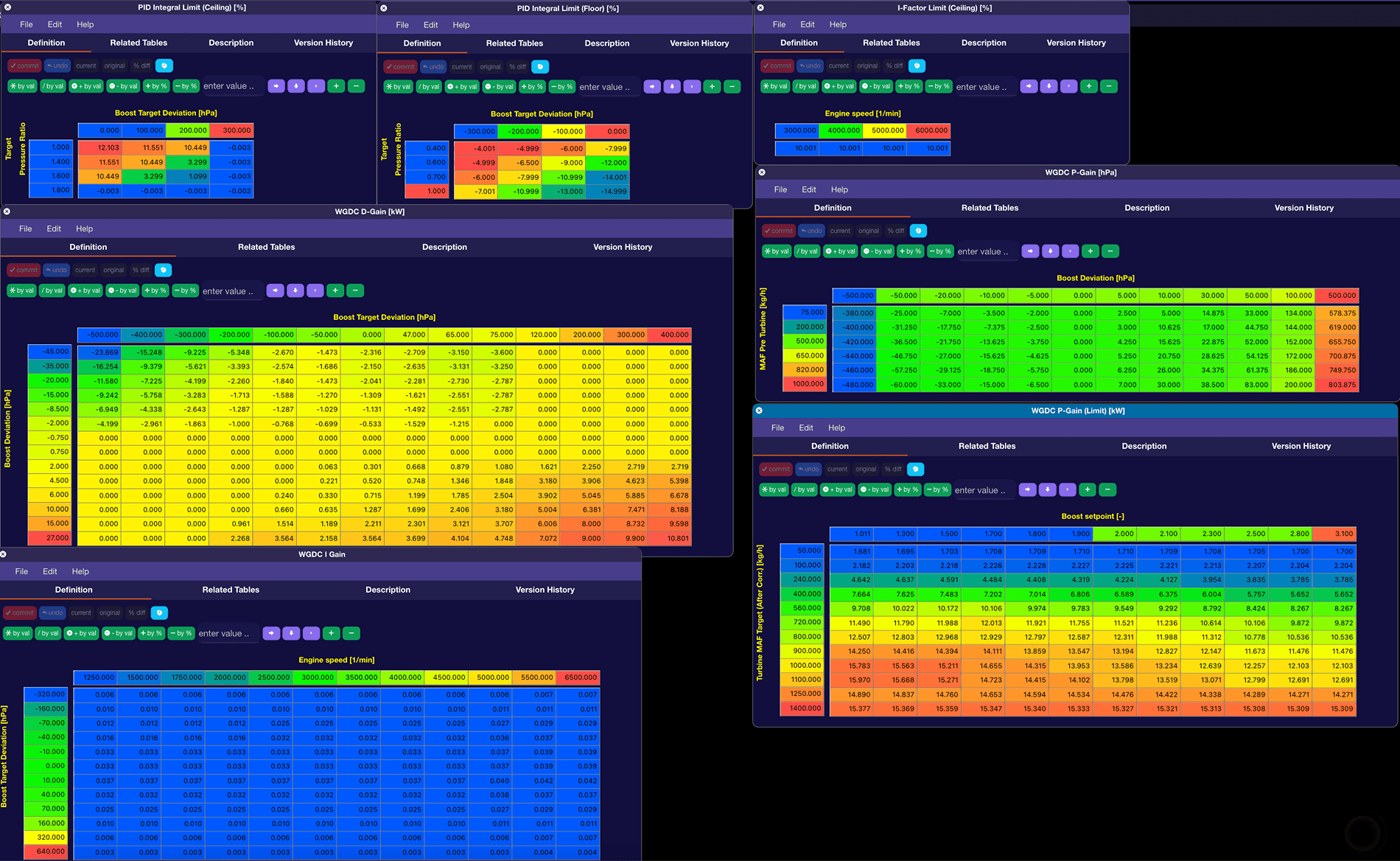Click the green plus button in PID Integral Limit (Ceiling)
1400x861 pixels.
pyautogui.click(x=336, y=86)
